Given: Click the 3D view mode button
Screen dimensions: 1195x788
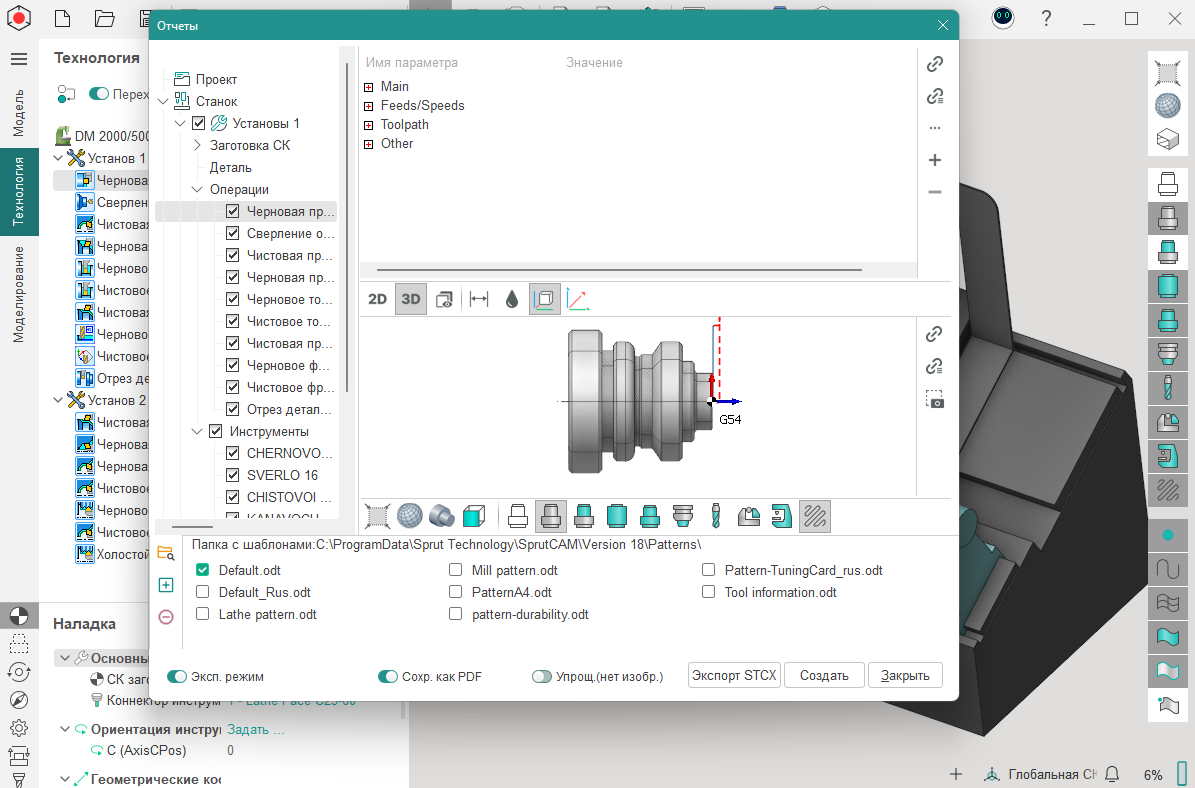Looking at the screenshot, I should tap(410, 299).
